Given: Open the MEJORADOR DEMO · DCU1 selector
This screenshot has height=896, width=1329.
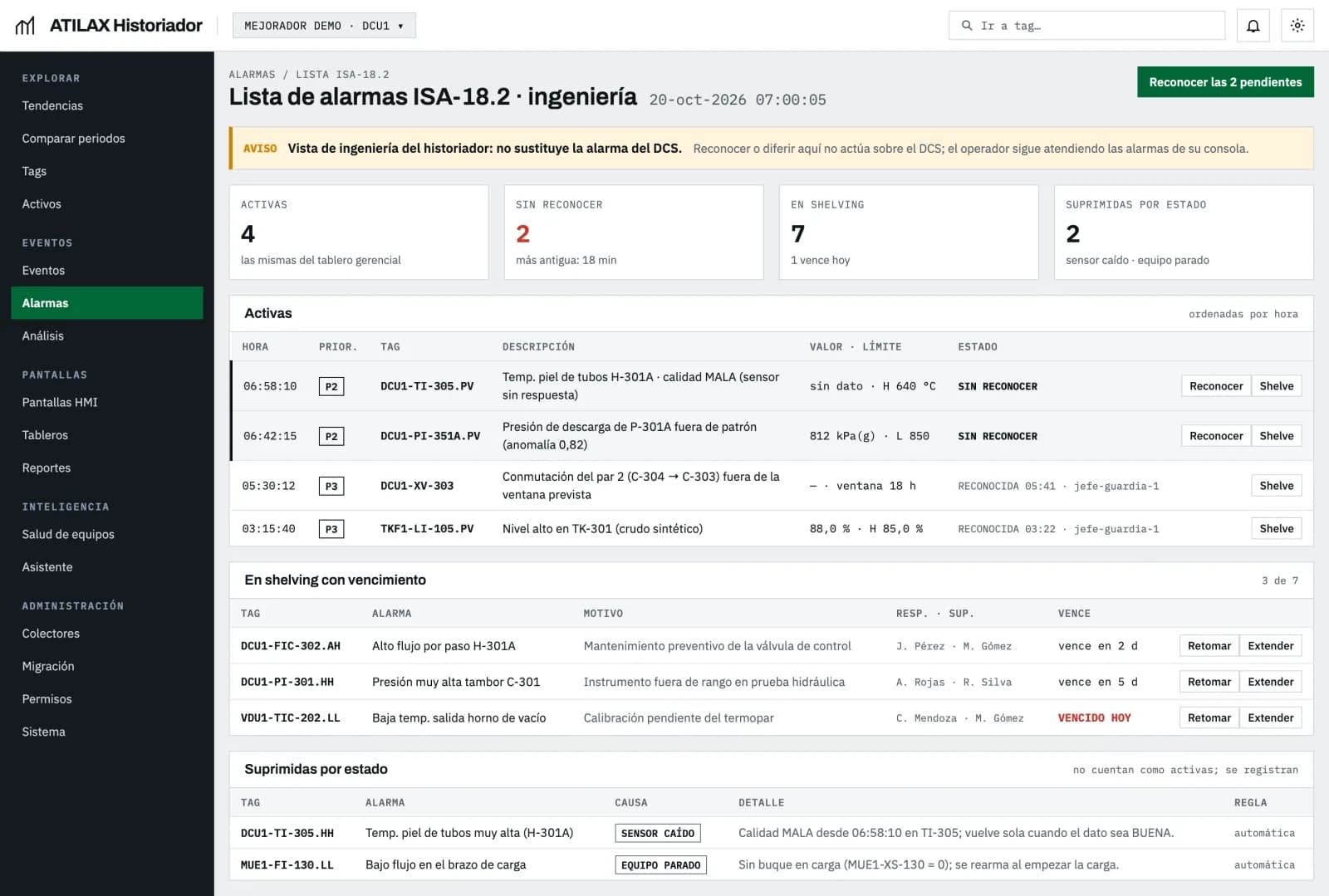Looking at the screenshot, I should tap(324, 26).
